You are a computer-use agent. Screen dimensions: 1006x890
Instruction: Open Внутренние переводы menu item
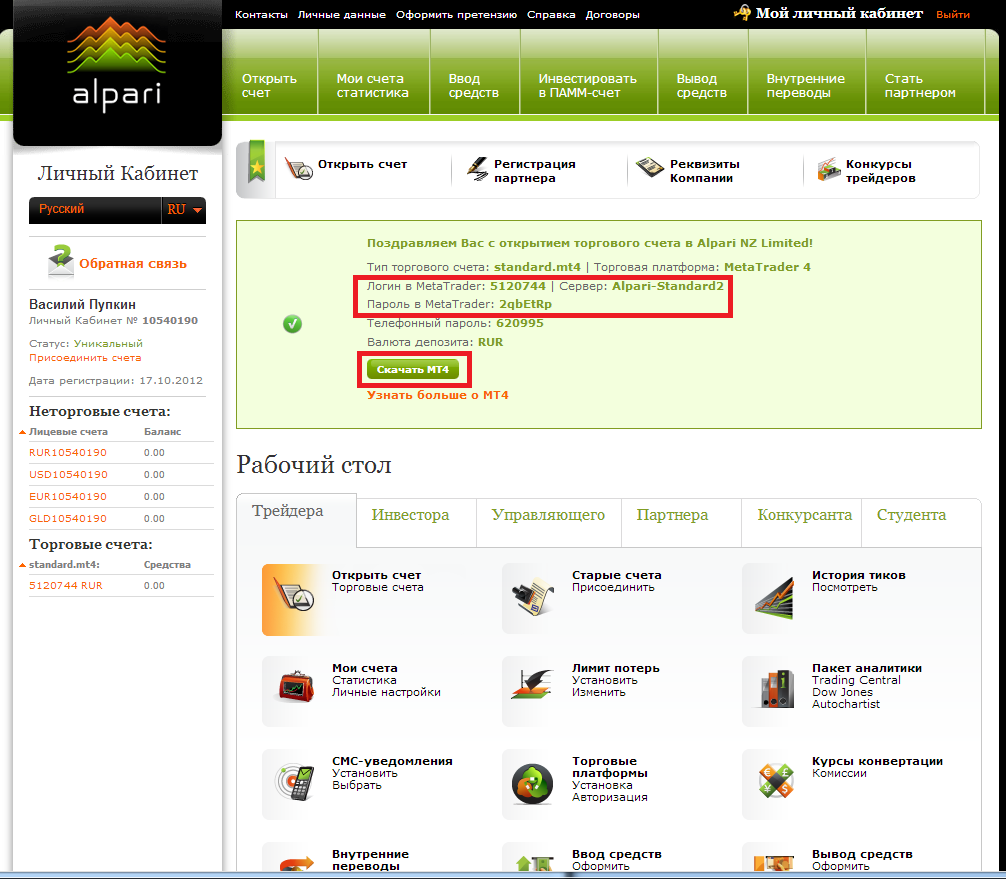coord(806,85)
